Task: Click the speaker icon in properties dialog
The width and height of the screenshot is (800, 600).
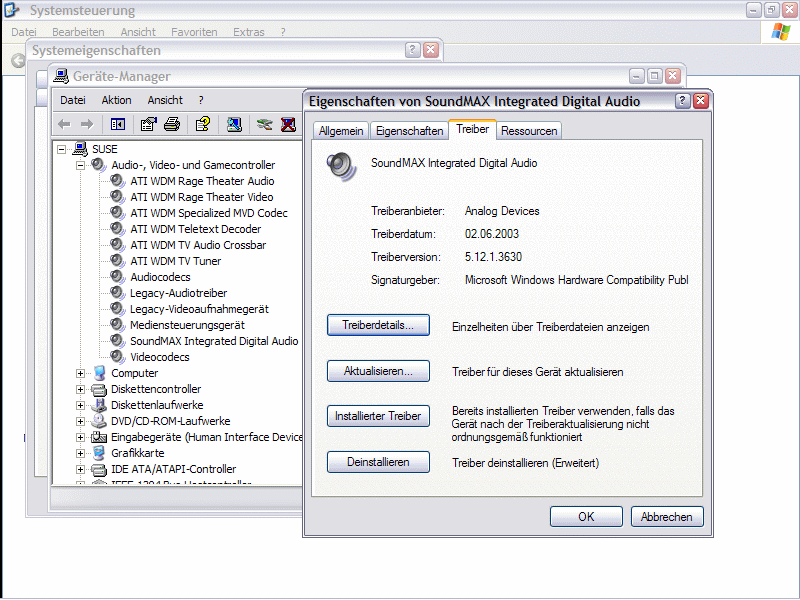Action: (341, 167)
